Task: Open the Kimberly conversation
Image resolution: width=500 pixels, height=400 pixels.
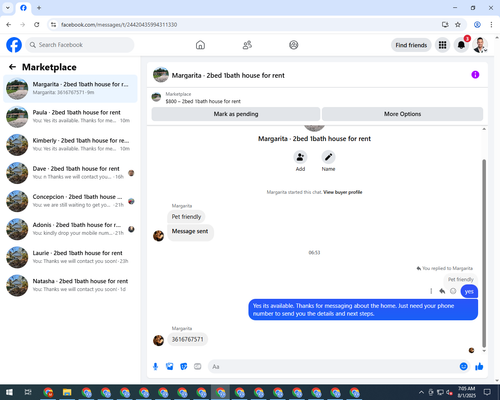Action: point(70,145)
